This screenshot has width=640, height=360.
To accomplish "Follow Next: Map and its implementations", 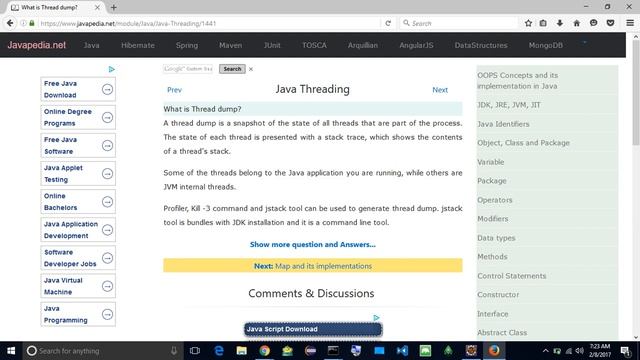I will (313, 266).
